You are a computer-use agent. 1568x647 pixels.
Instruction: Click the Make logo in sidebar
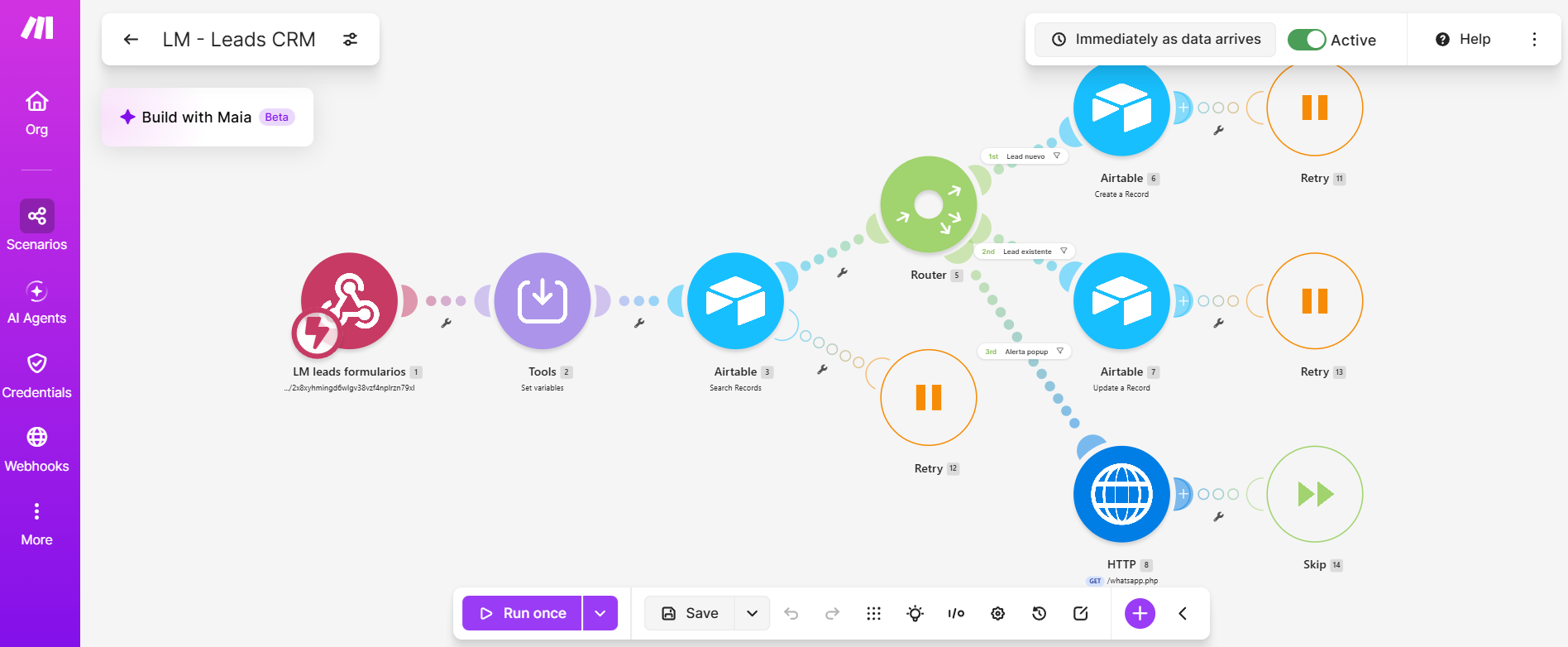click(x=37, y=27)
